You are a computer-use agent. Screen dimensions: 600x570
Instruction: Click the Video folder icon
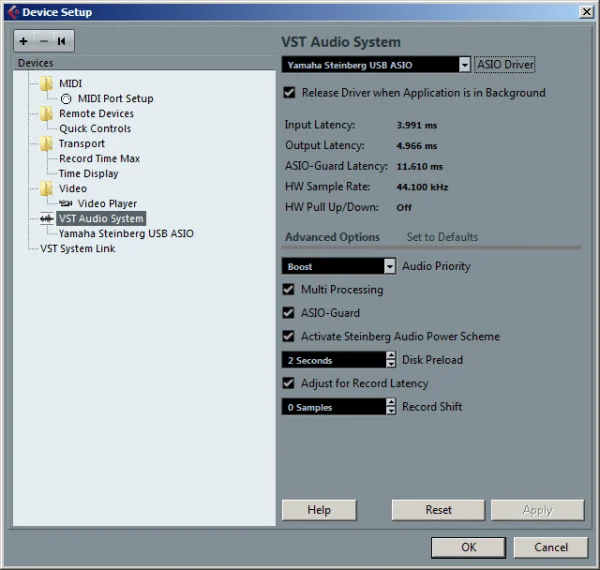pos(46,189)
